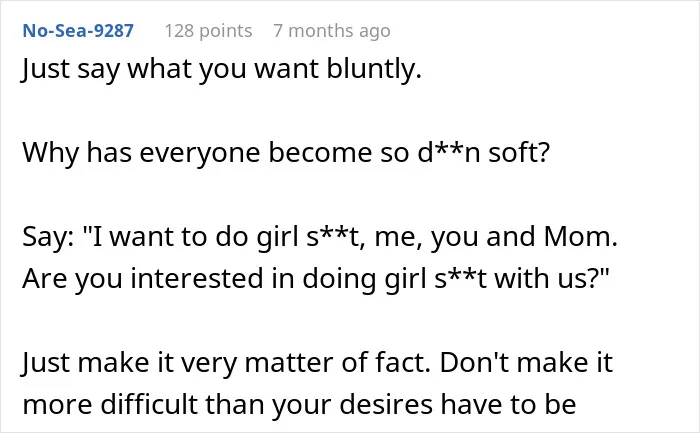This screenshot has height=433, width=700.
Task: Click the word 'Say:' starting the quote
Action: (x=48, y=237)
